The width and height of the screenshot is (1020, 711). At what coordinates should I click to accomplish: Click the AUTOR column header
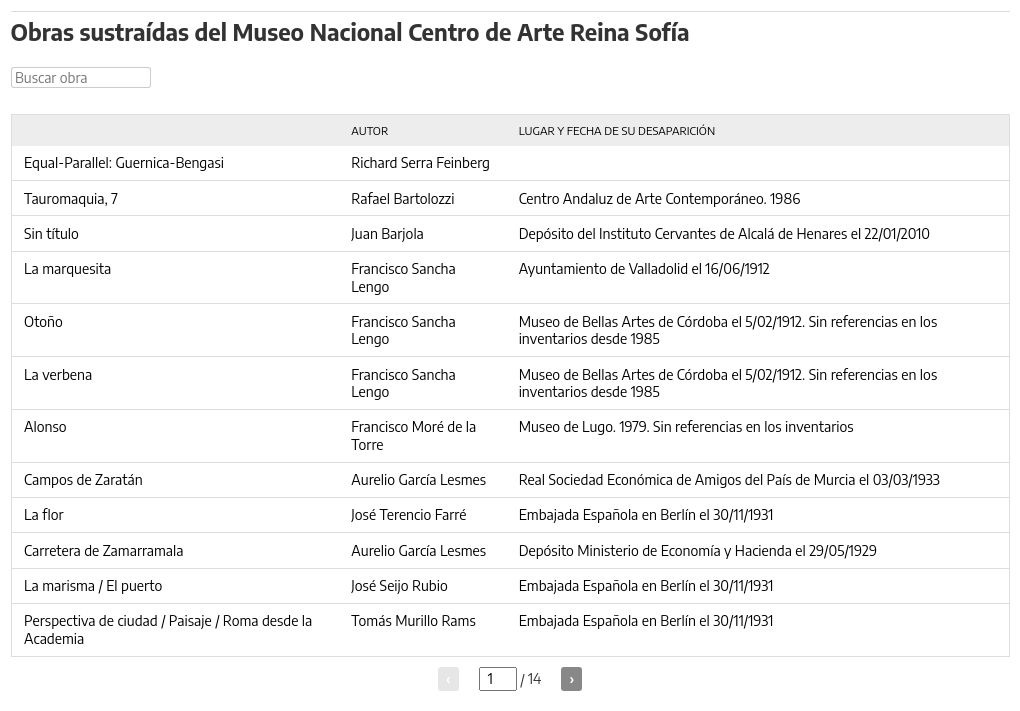tap(369, 131)
